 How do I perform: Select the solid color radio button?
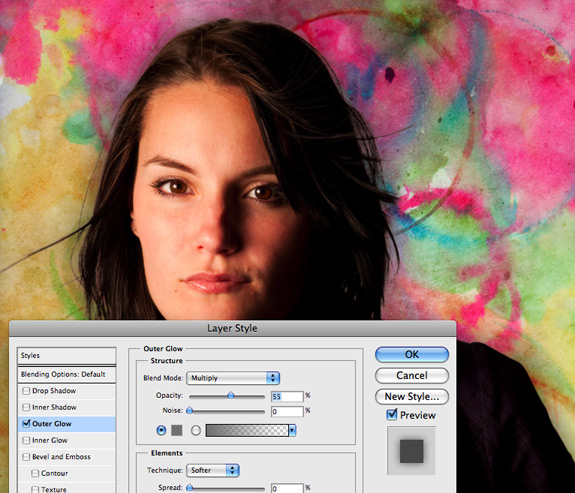[161, 430]
